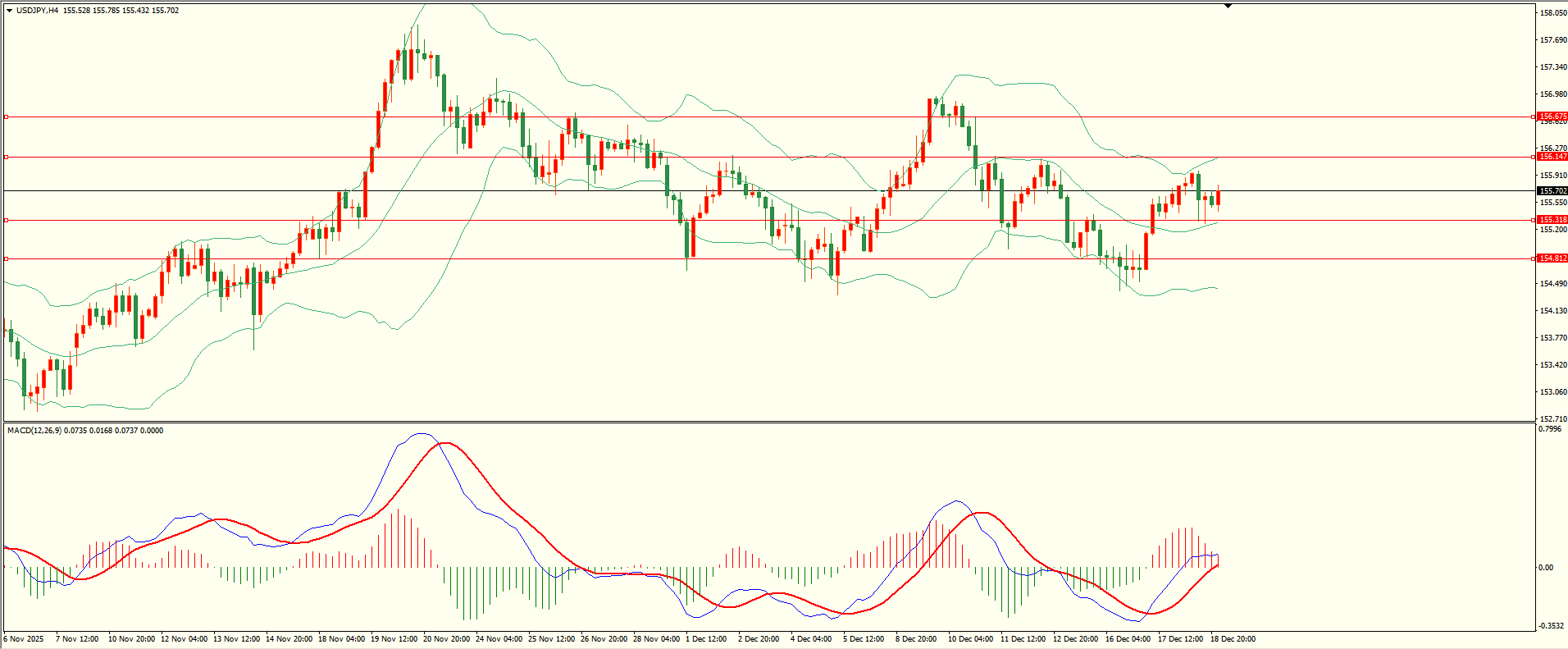
Task: Click the -0.3532 MACD scale value
Action: pos(1552,626)
